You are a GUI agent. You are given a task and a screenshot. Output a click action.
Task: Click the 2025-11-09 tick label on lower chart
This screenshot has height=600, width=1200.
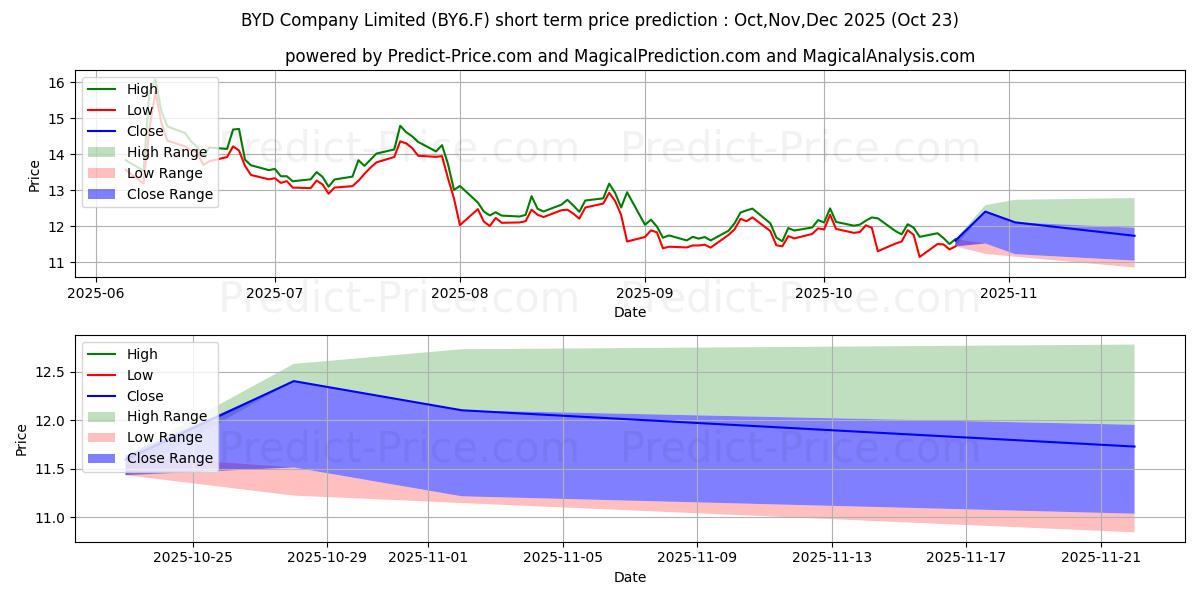(x=697, y=558)
